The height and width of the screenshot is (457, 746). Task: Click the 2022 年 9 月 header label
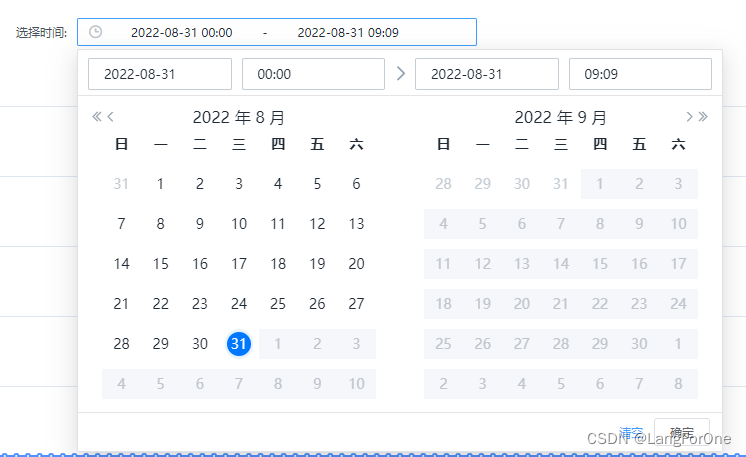(x=561, y=117)
